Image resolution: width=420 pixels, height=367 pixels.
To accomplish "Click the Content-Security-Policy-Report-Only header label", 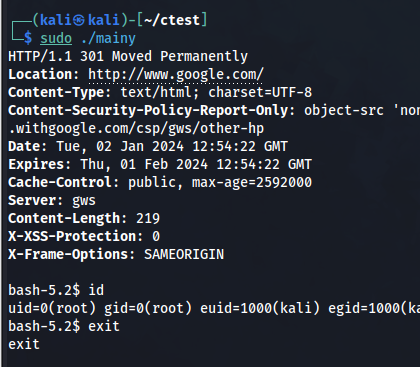I will coord(148,110).
